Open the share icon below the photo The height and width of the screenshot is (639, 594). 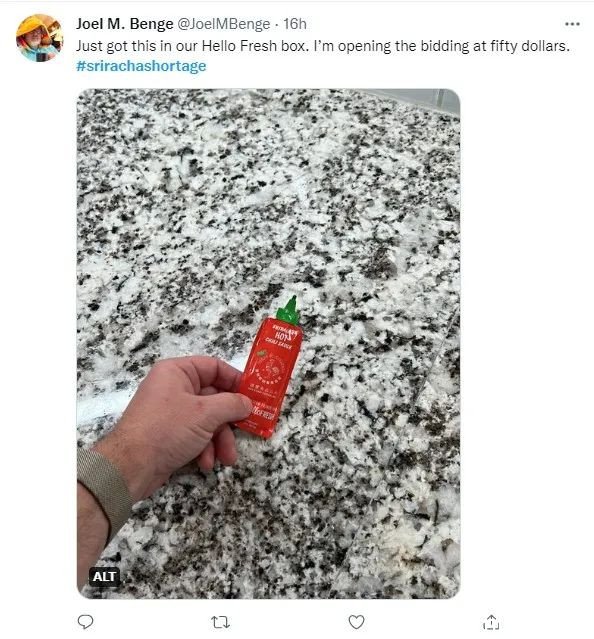tap(491, 622)
